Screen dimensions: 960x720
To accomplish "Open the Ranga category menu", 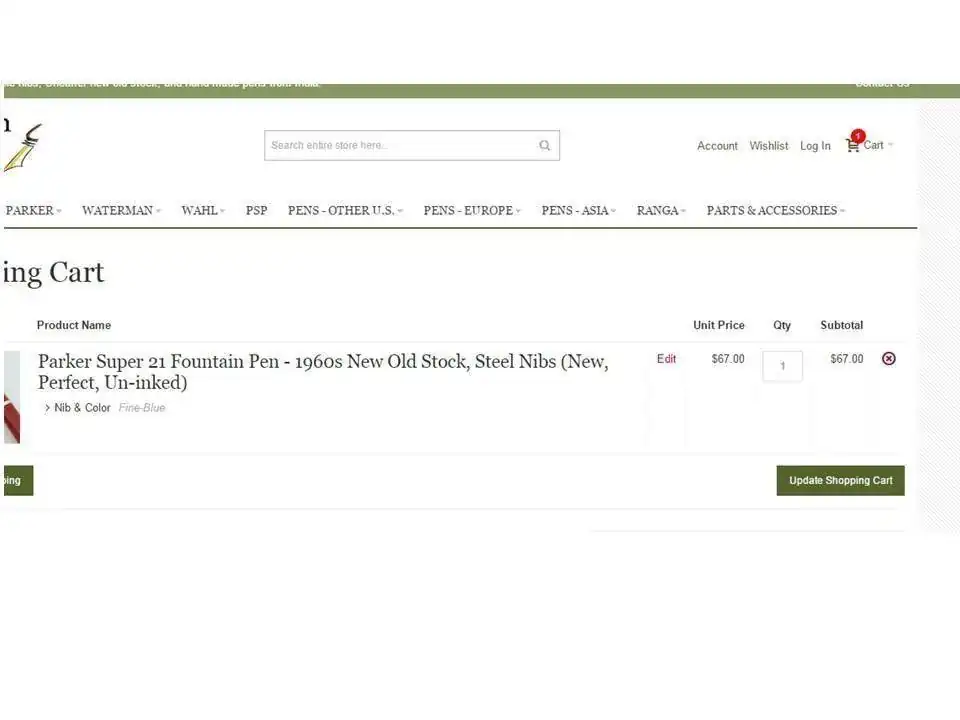I will (x=660, y=211).
